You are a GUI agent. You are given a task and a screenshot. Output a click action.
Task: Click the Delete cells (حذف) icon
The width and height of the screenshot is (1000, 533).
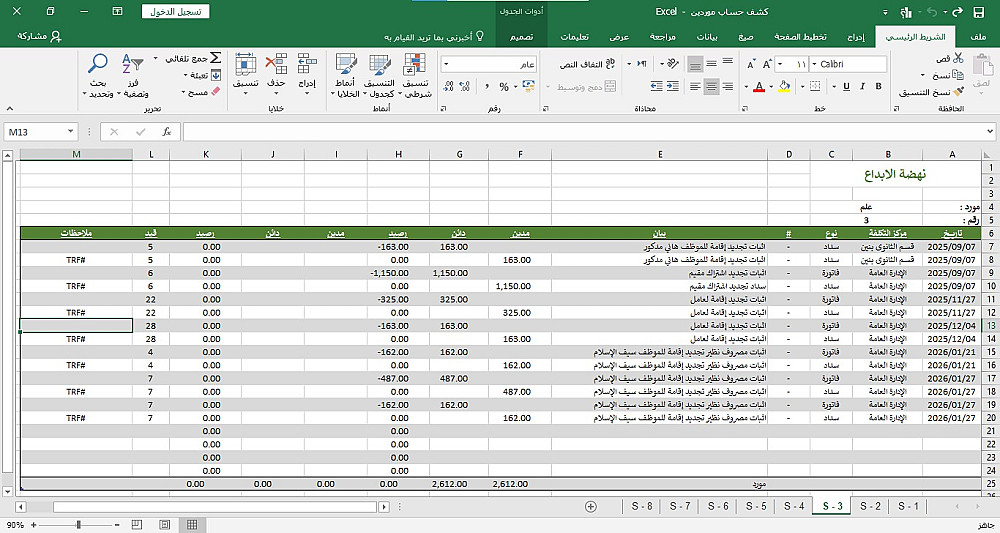[277, 64]
